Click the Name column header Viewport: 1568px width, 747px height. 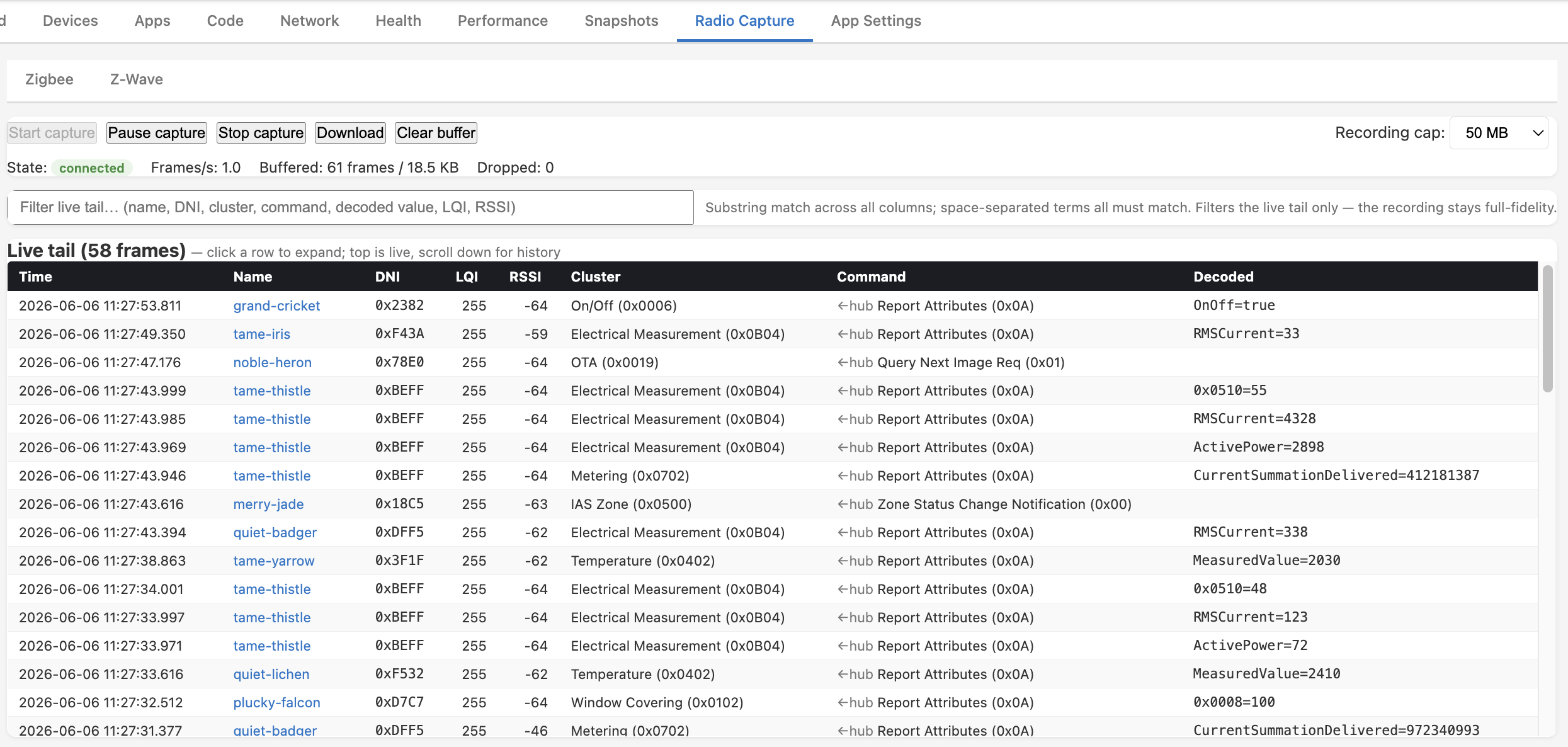point(253,277)
